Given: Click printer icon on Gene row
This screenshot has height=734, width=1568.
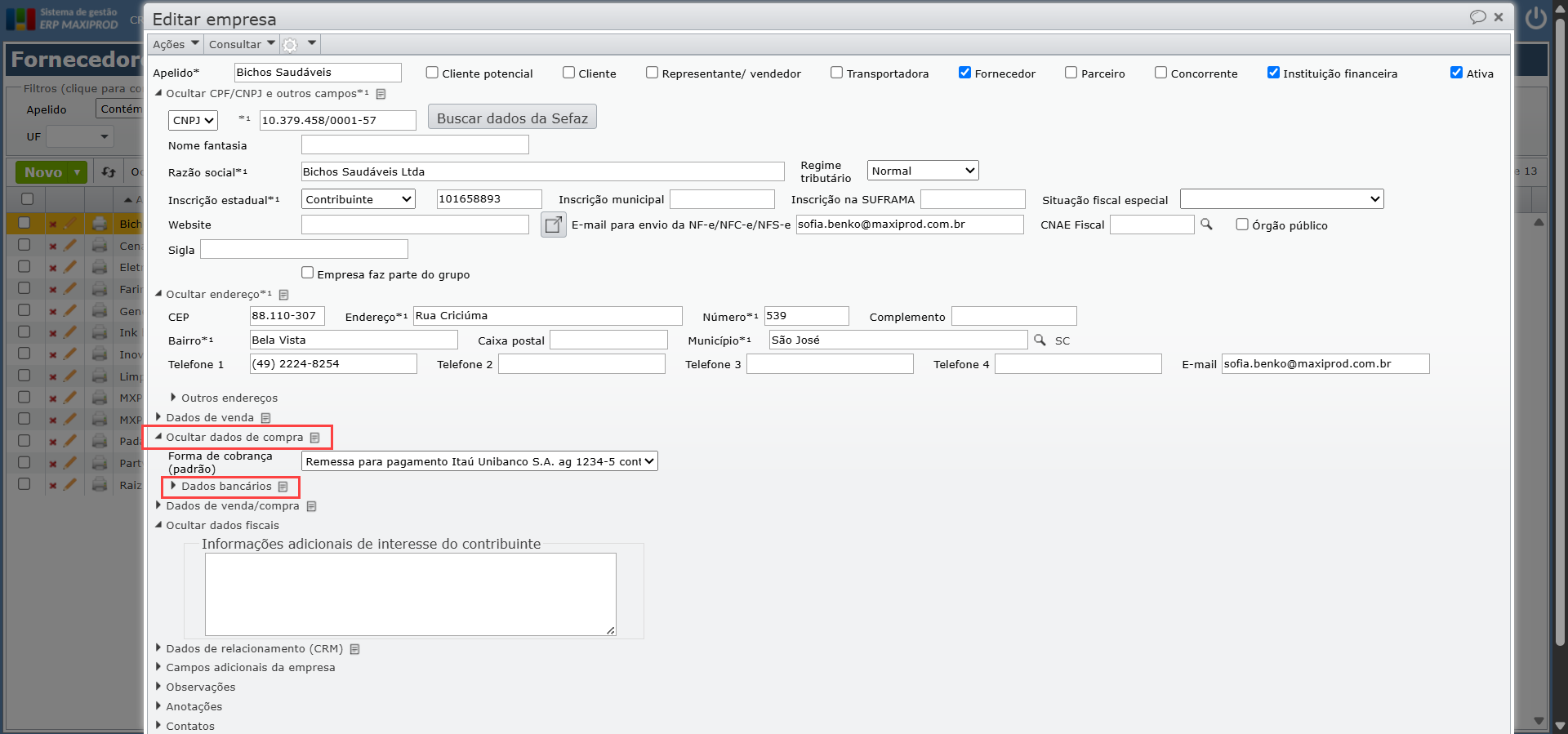Looking at the screenshot, I should (x=100, y=310).
